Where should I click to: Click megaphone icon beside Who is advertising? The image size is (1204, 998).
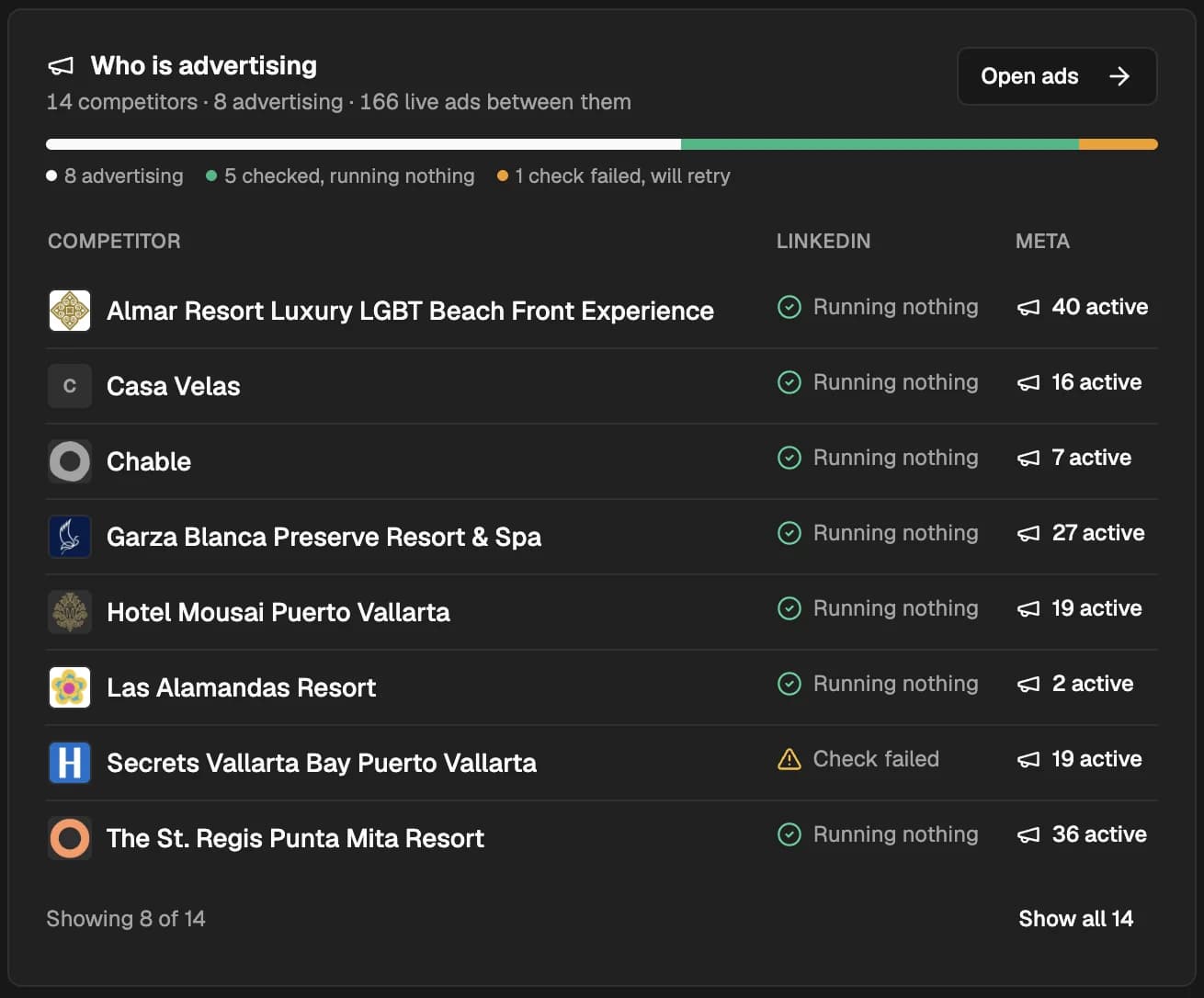(61, 66)
